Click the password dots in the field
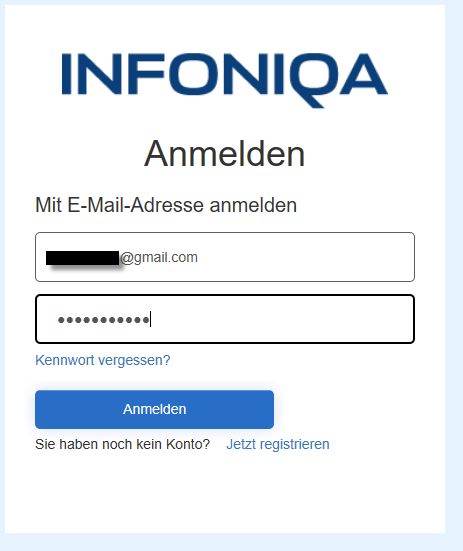Viewport: 463px width, 551px height. [104, 320]
